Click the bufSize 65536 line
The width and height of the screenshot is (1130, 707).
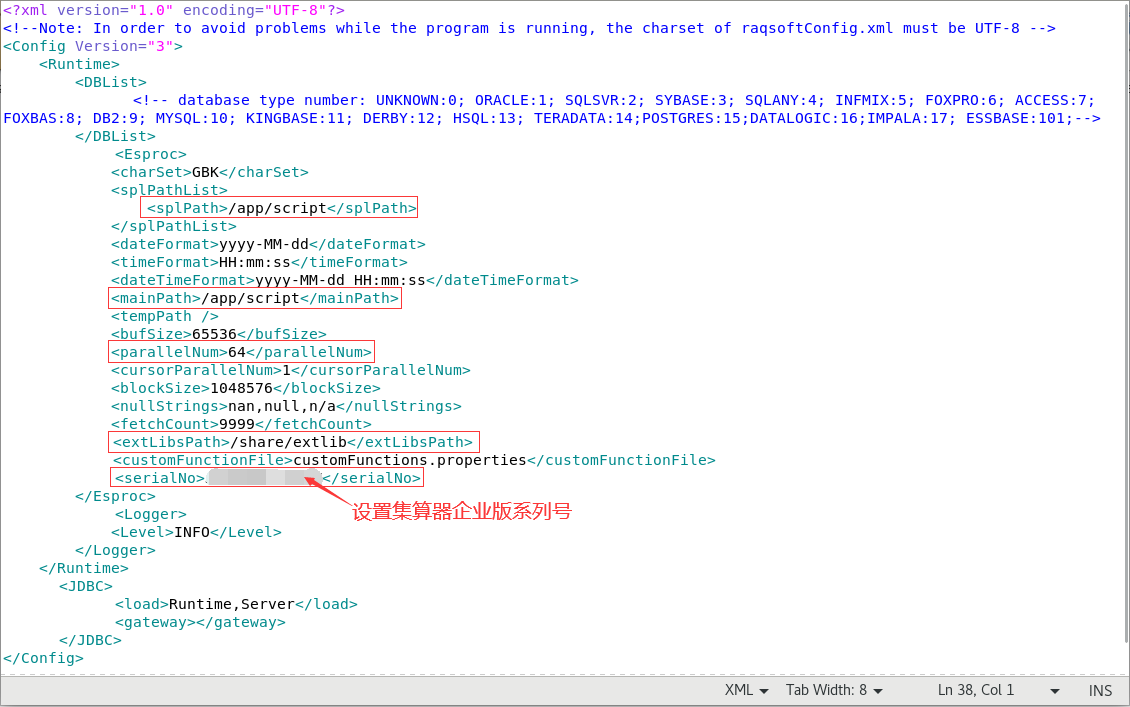(219, 334)
